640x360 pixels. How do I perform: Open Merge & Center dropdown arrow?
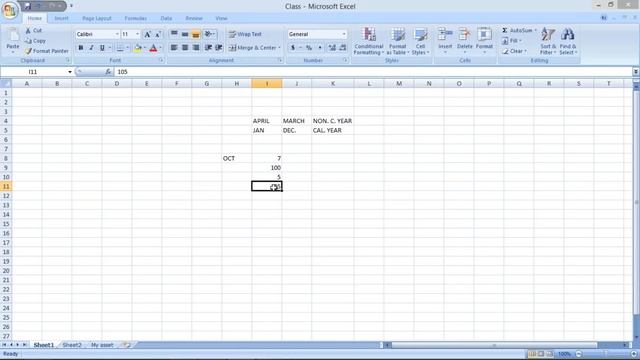(280, 48)
